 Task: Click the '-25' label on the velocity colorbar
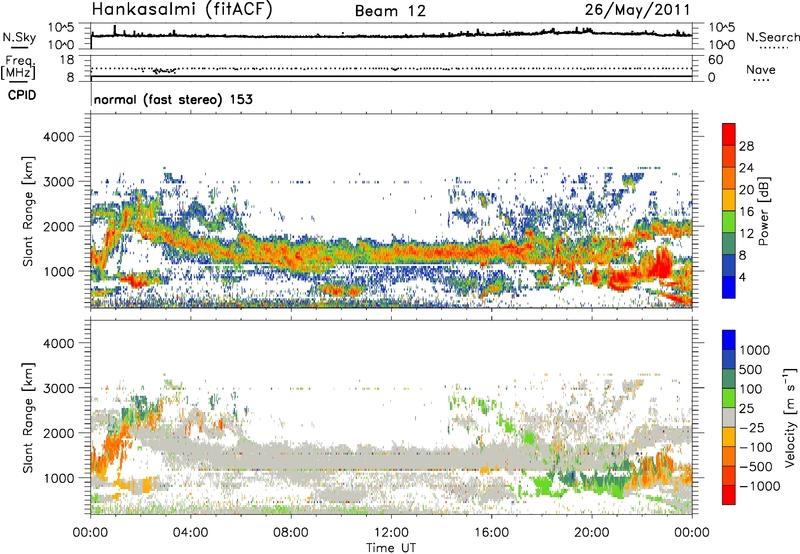[x=751, y=428]
